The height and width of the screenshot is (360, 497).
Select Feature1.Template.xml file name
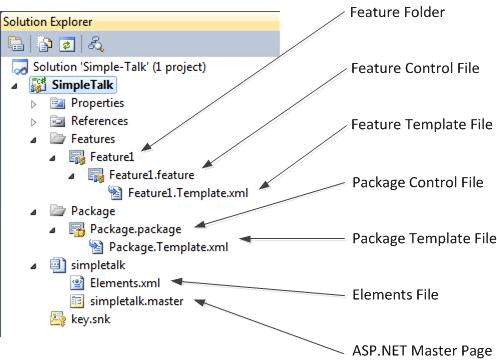188,193
